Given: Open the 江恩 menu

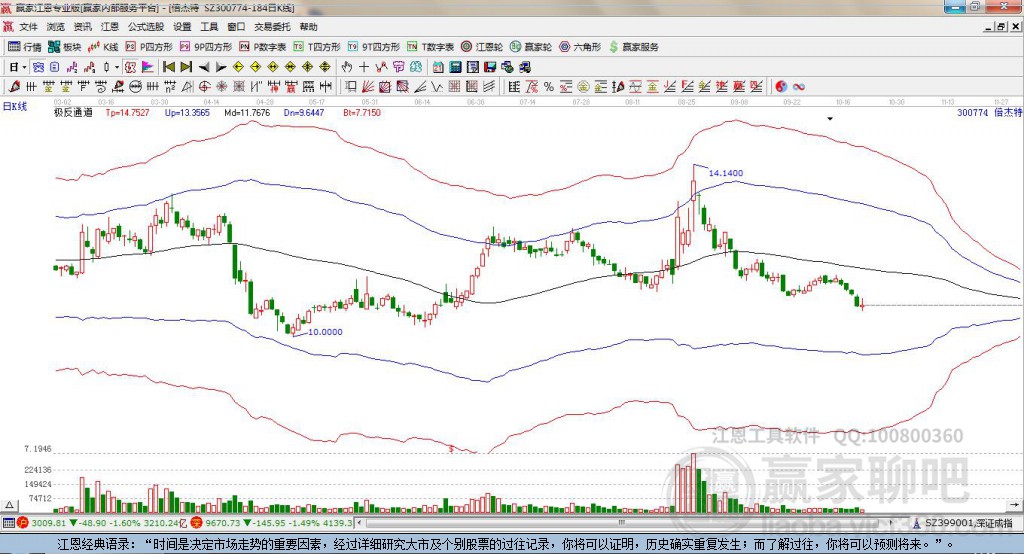Looking at the screenshot, I should (110, 27).
